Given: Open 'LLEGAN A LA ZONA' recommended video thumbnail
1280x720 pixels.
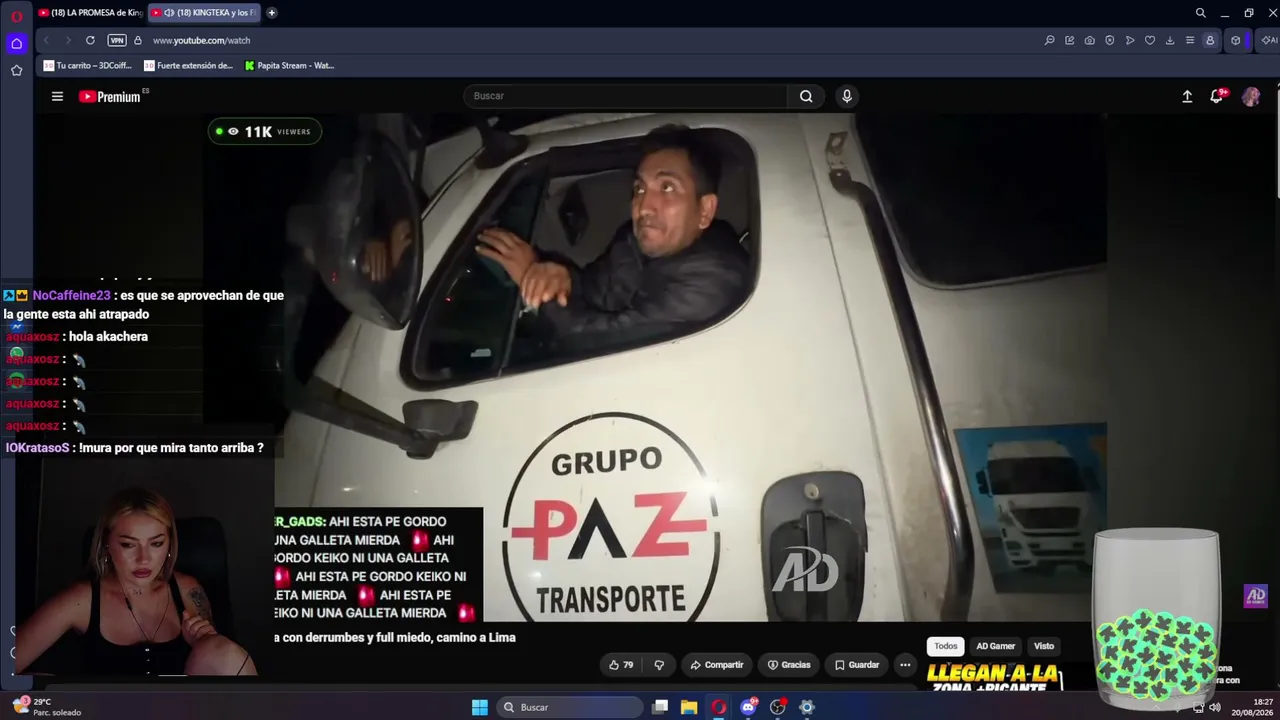Looking at the screenshot, I should coord(993,677).
